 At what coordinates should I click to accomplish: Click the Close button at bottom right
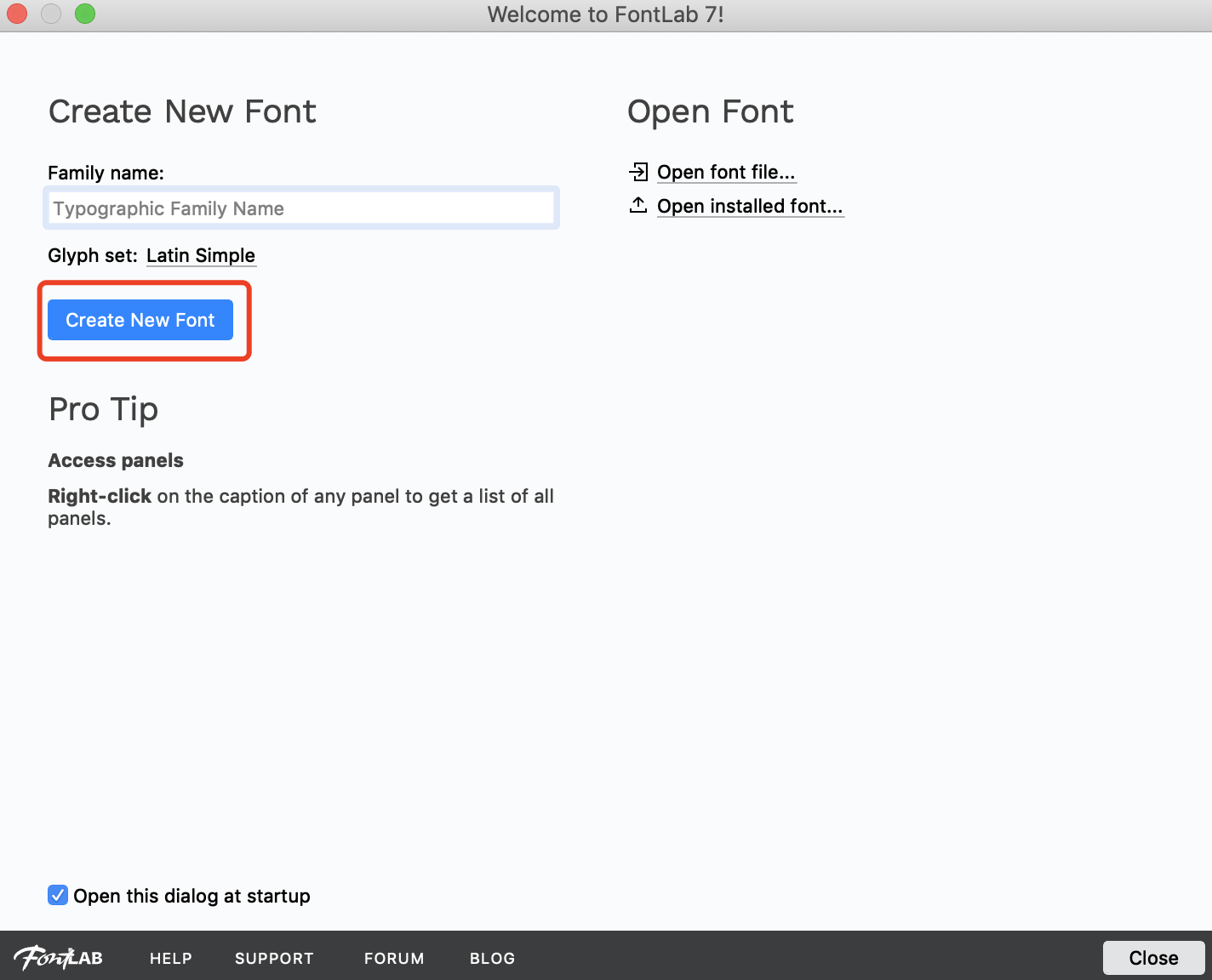click(1153, 958)
